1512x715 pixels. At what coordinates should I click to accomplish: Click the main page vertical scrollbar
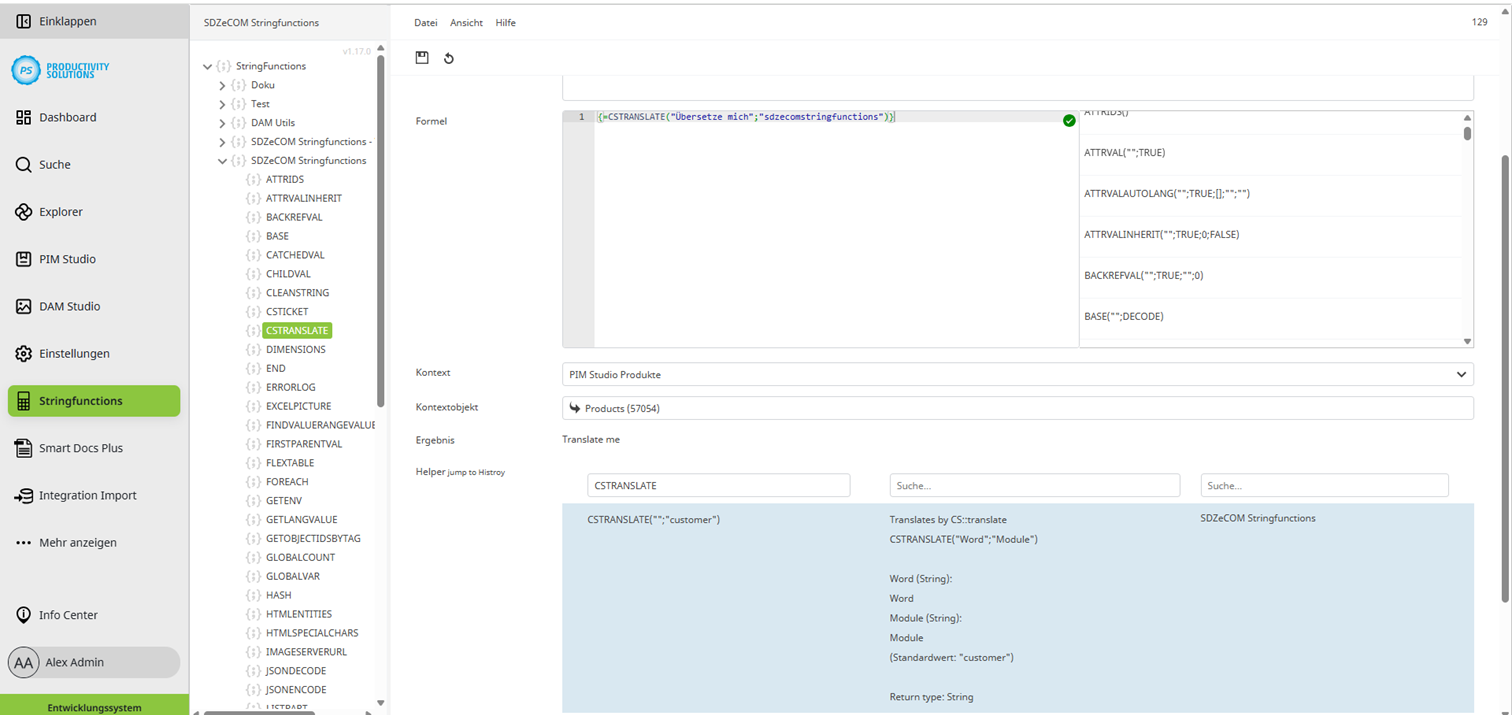(1505, 380)
